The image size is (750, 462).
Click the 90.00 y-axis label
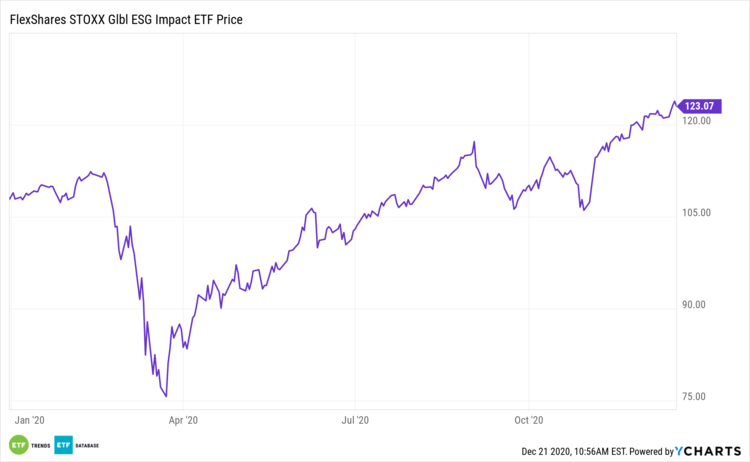[x=696, y=305]
